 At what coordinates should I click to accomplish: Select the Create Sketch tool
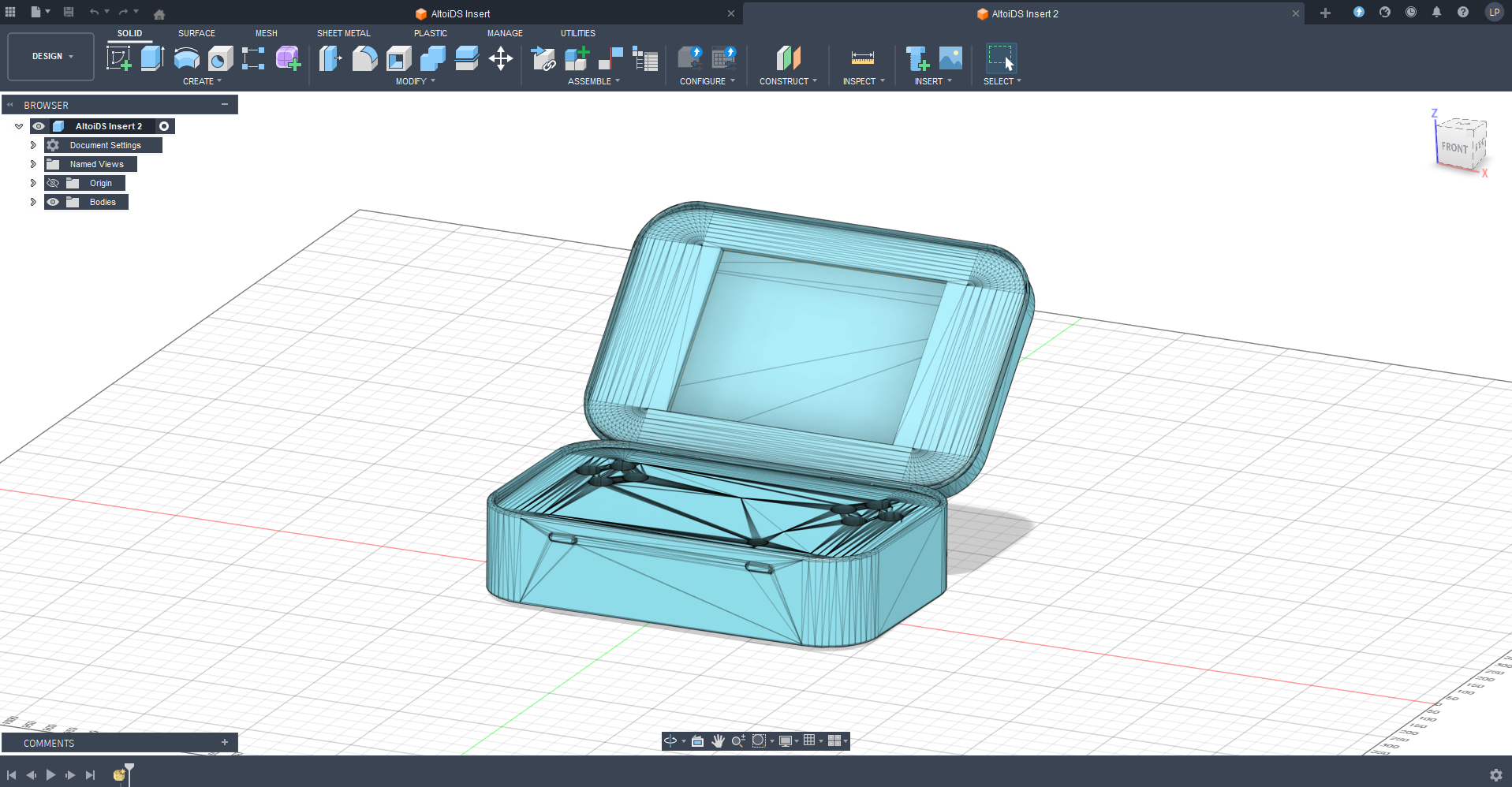[119, 58]
